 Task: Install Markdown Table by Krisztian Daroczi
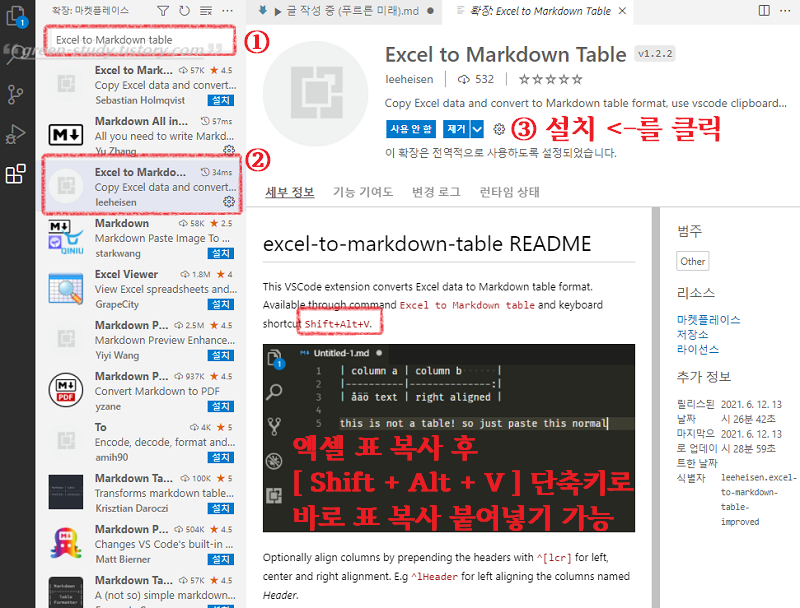(221, 509)
